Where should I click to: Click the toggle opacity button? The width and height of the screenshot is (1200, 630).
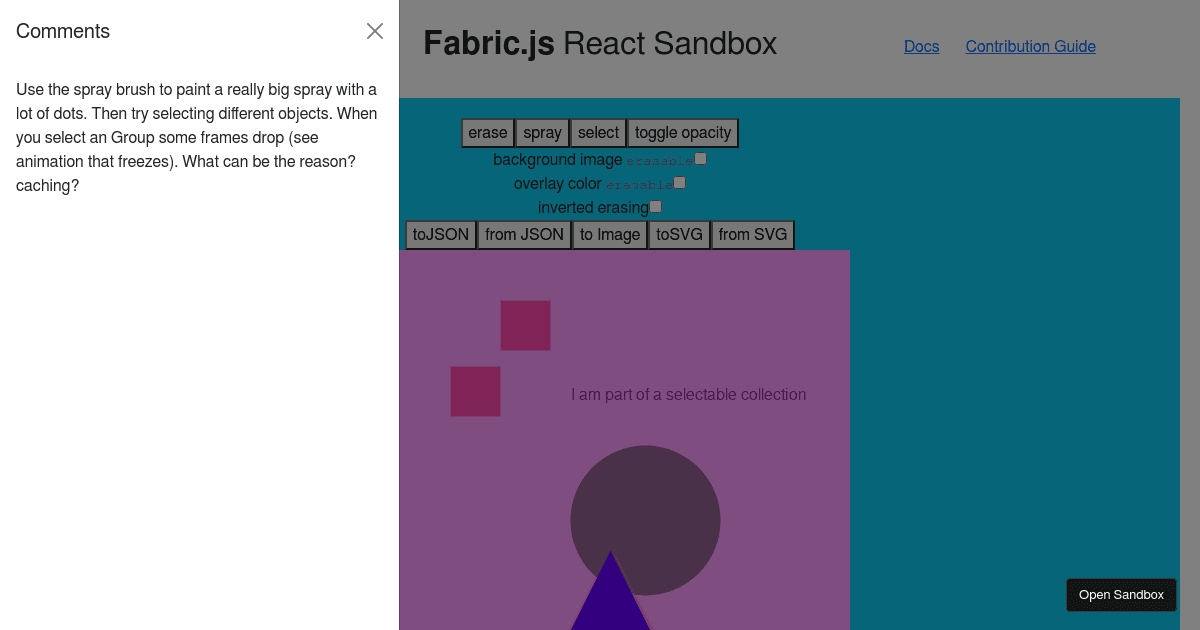[682, 132]
